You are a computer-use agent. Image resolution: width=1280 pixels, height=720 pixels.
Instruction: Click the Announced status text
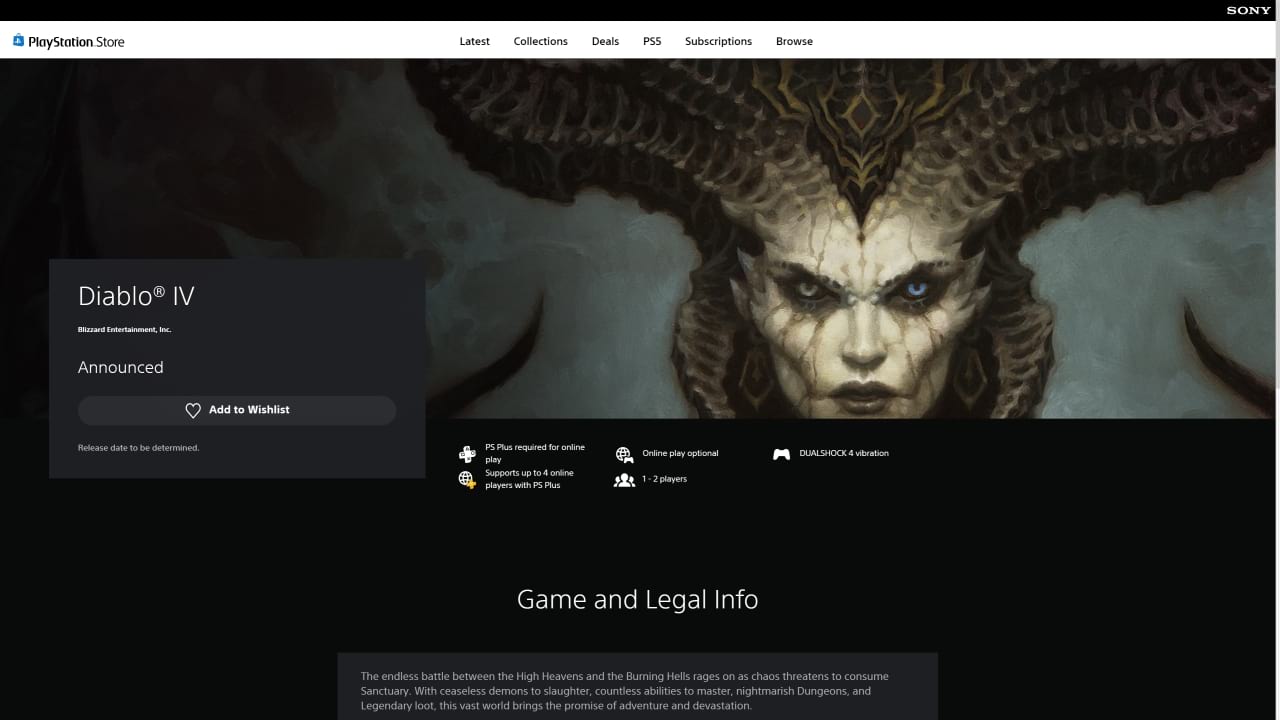click(121, 367)
